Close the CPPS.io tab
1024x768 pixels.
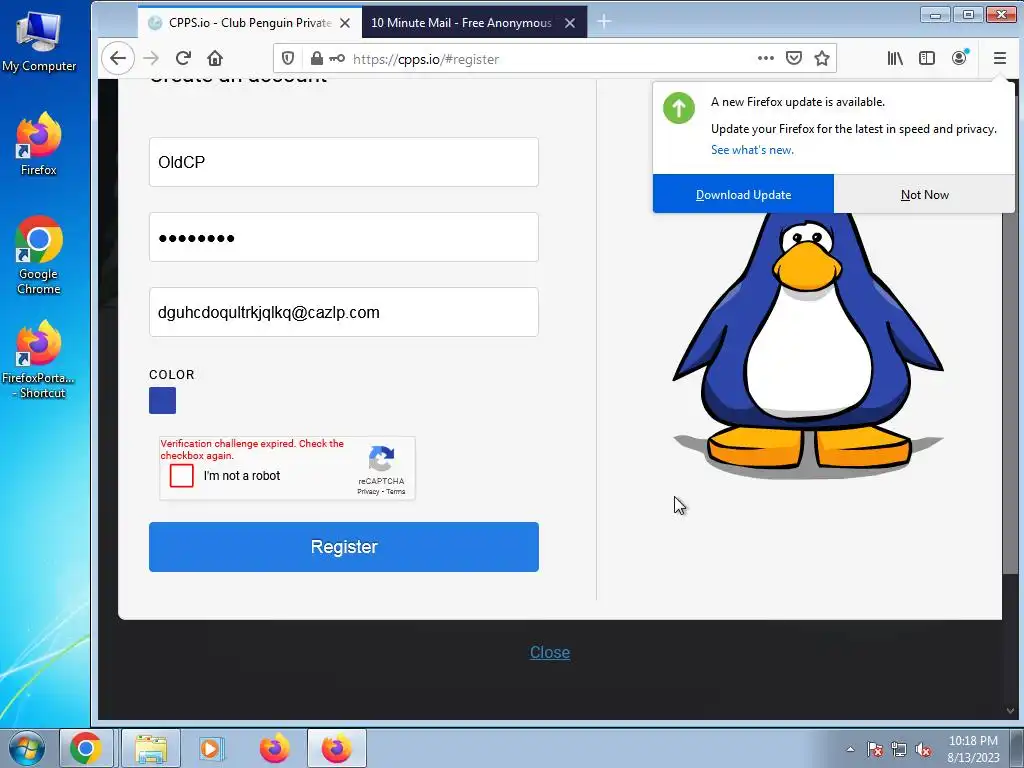click(345, 23)
